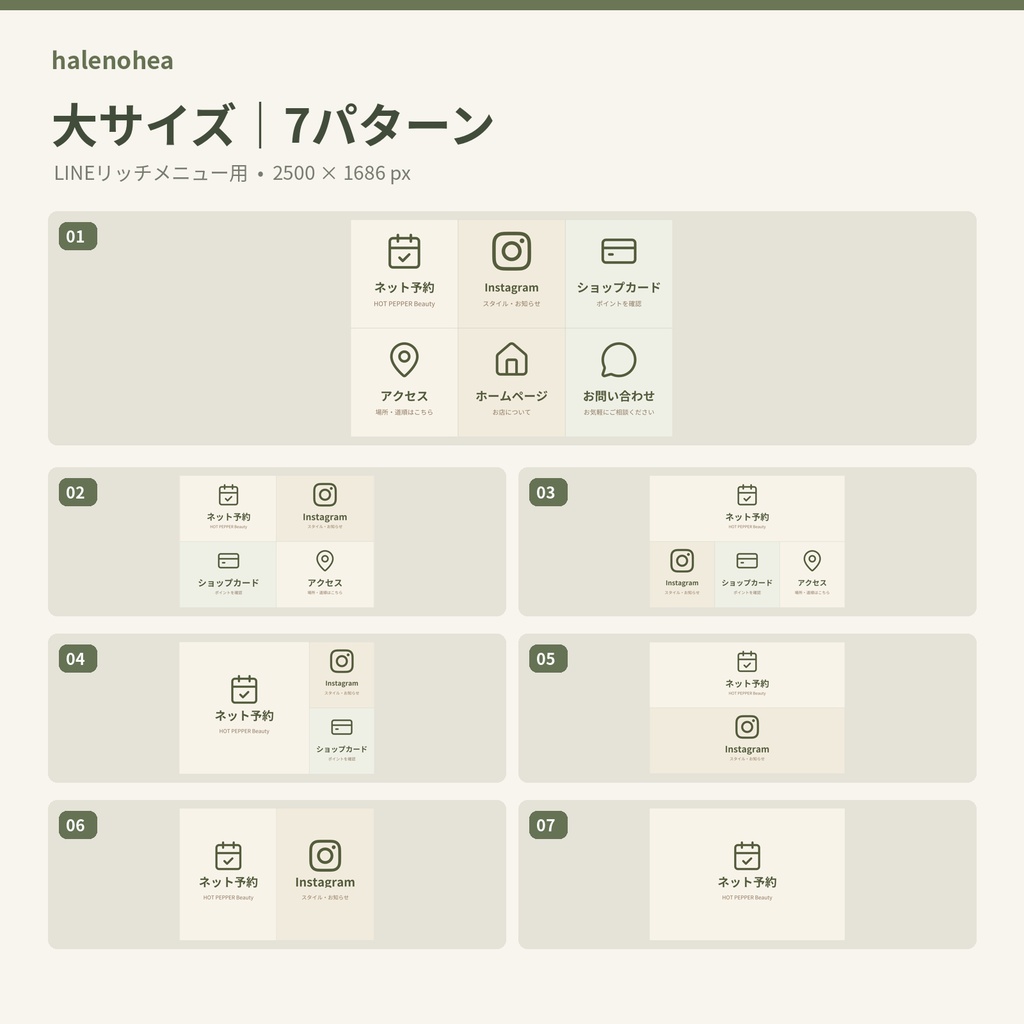Click the card icon in pattern 04
The image size is (1024, 1024).
coord(342,727)
